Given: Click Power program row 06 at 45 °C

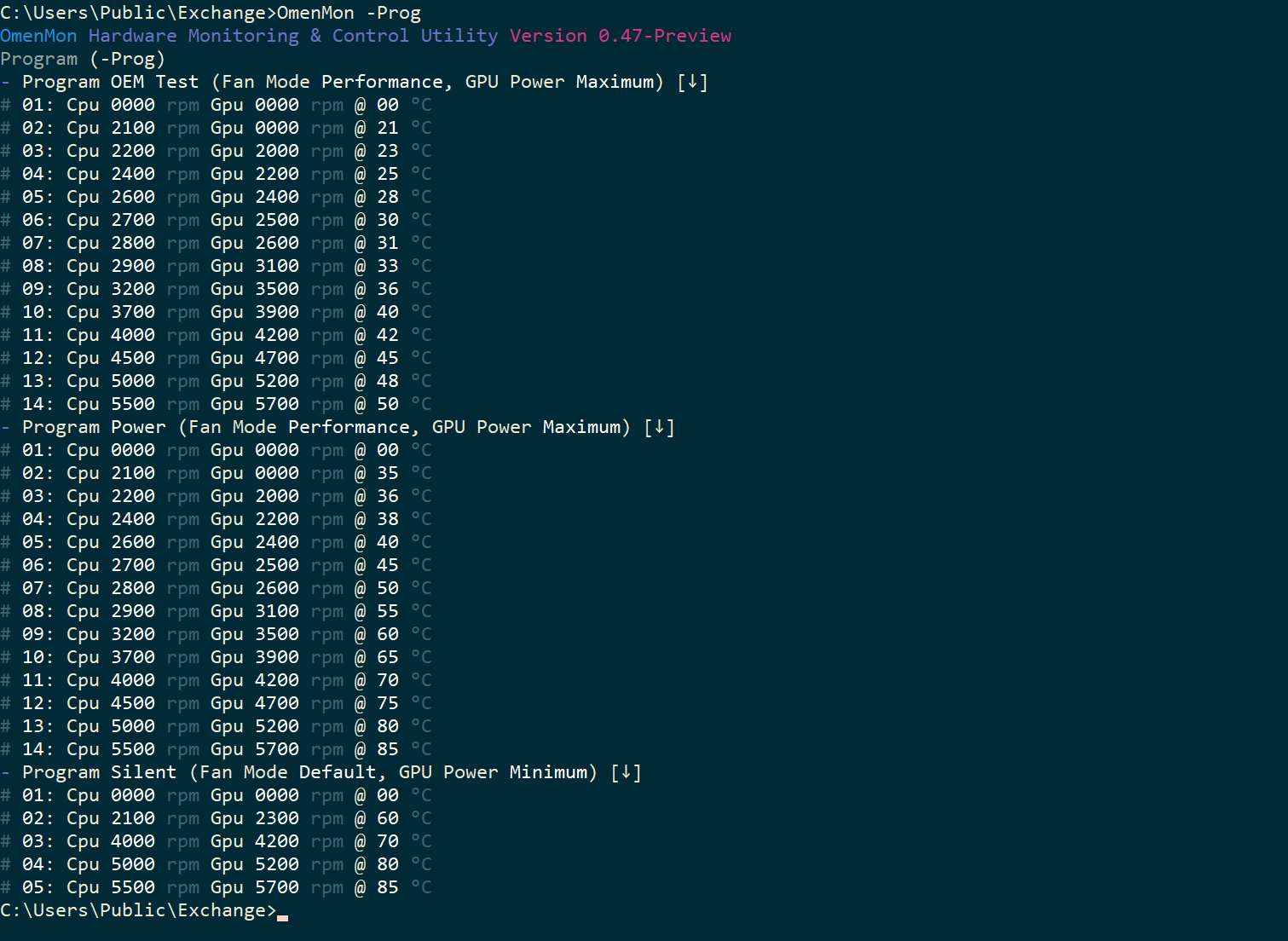Looking at the screenshot, I should click(x=216, y=565).
